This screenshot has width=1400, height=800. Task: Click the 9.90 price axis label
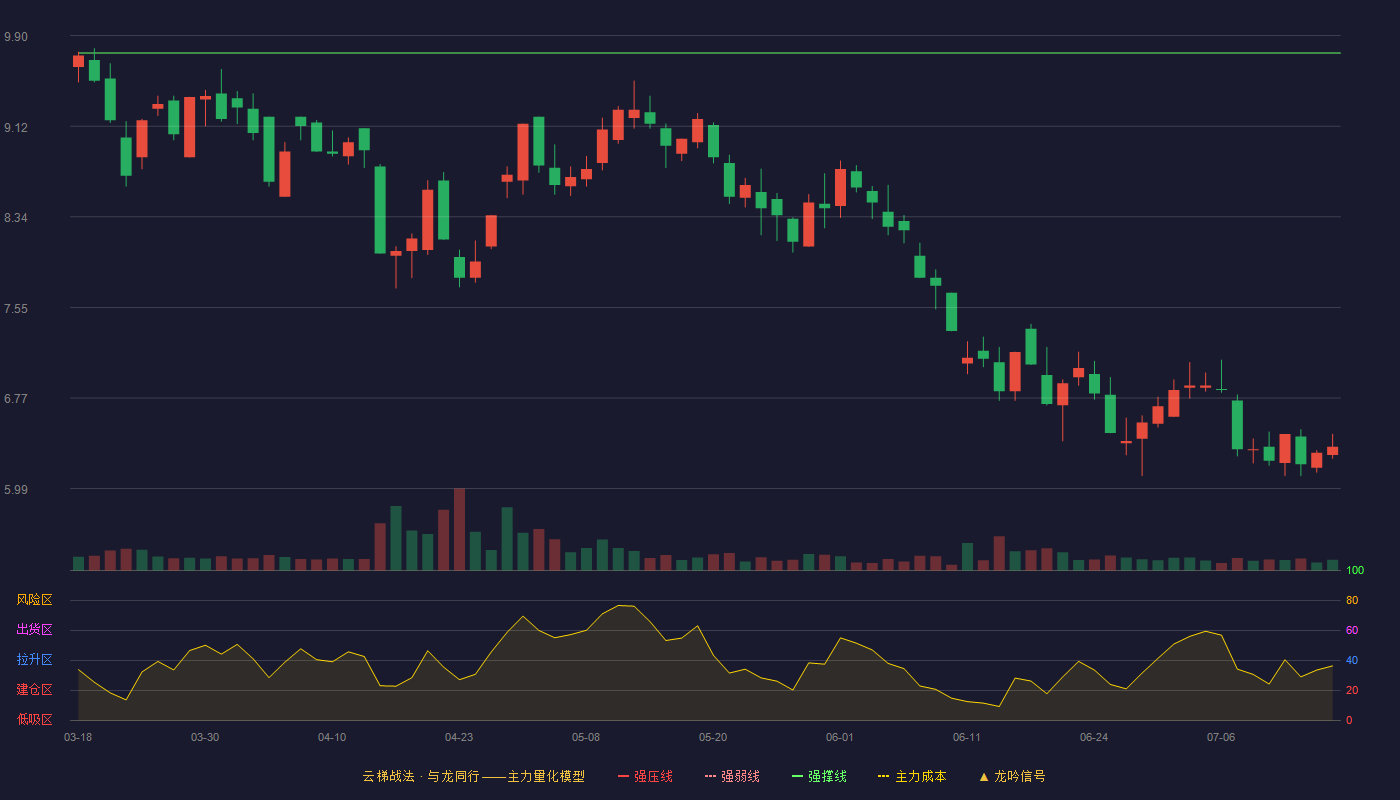[16, 37]
